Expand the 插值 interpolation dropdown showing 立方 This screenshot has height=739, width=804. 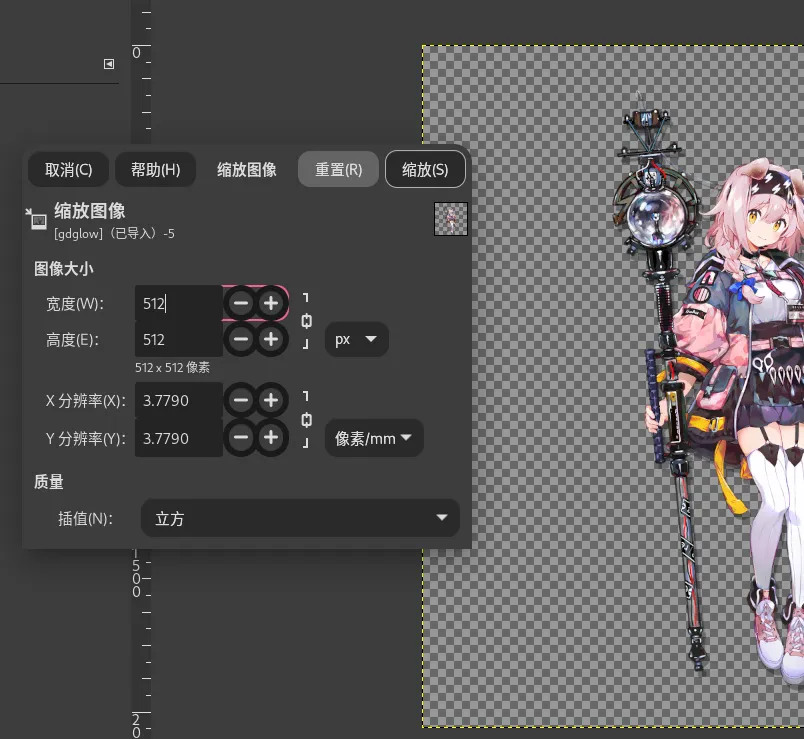[x=300, y=518]
